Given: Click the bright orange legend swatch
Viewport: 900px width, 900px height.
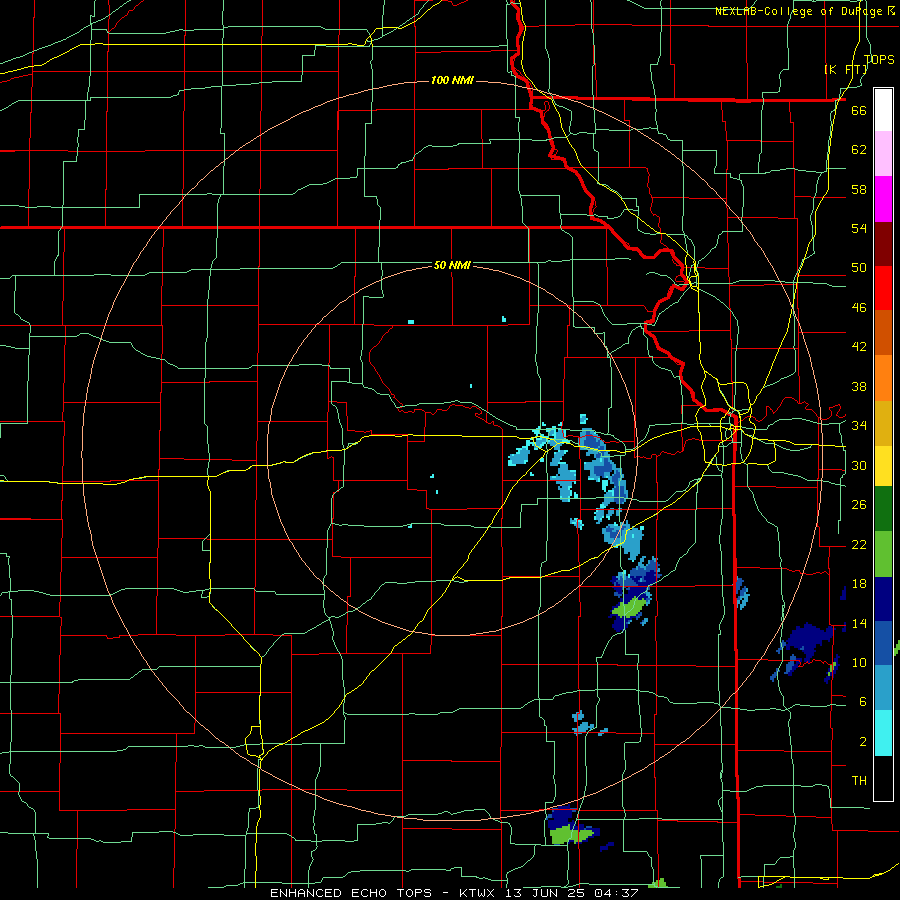Looking at the screenshot, I should [883, 378].
